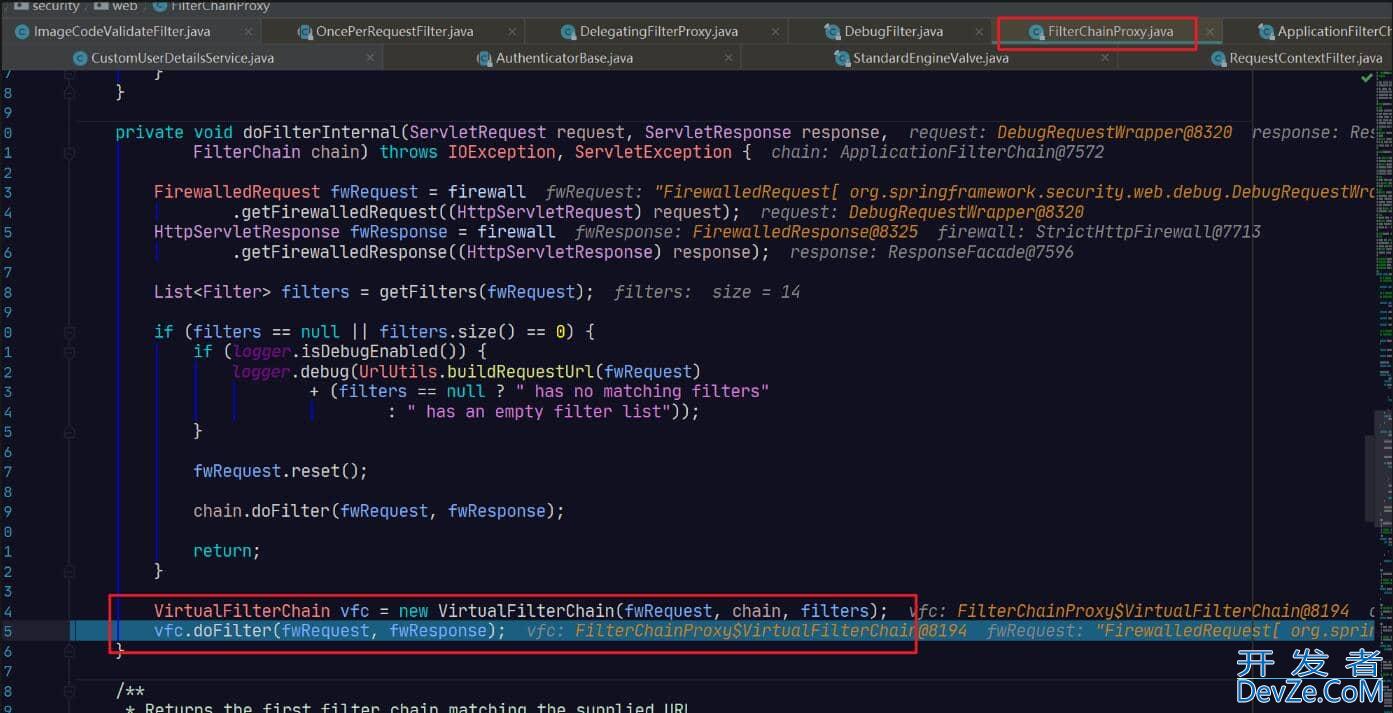Close the DebugFilter.java tab
The height and width of the screenshot is (713, 1393).
click(980, 32)
